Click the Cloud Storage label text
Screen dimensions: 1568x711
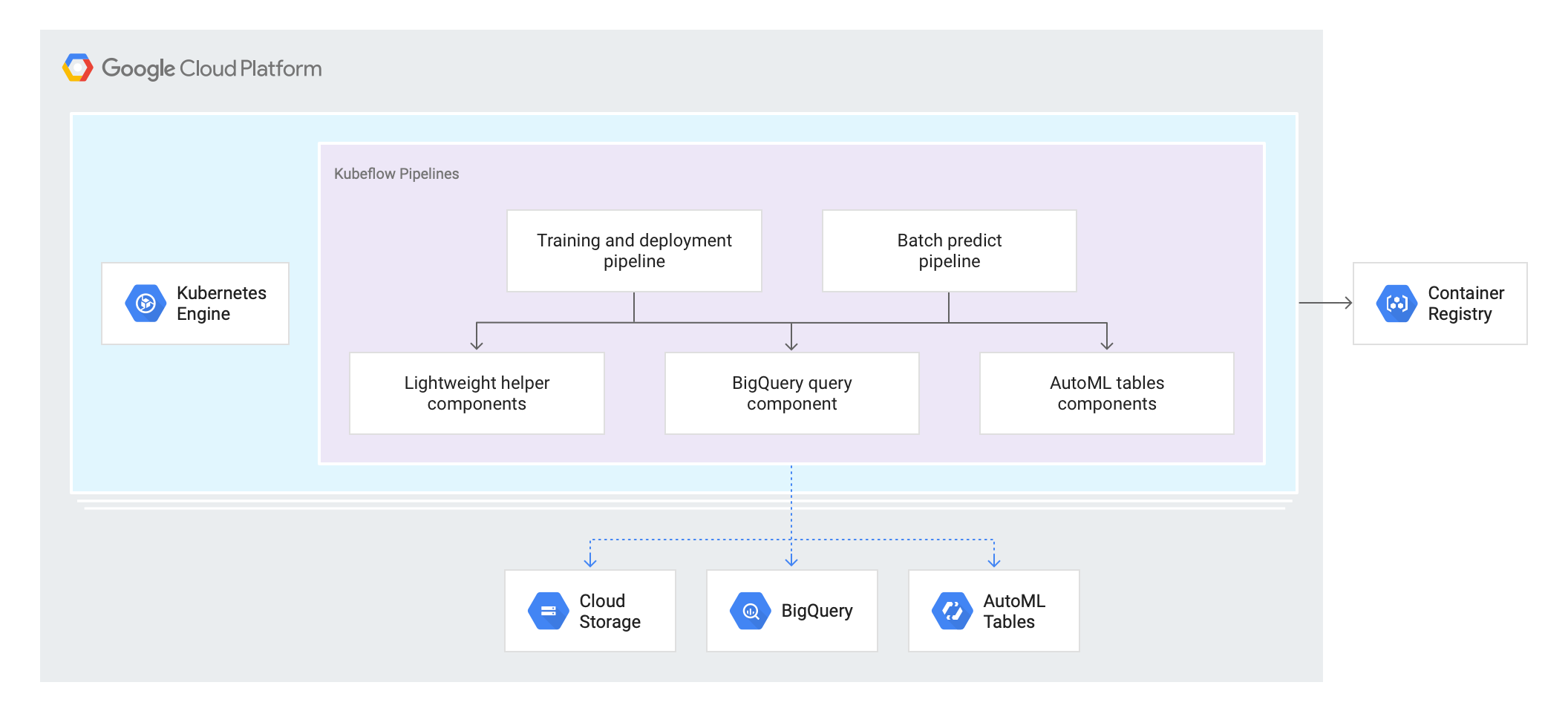610,611
